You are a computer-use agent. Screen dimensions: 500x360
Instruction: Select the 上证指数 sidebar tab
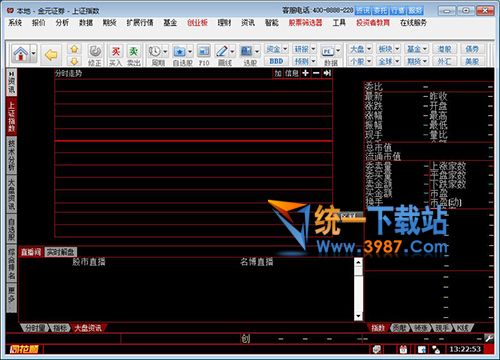tap(11, 116)
